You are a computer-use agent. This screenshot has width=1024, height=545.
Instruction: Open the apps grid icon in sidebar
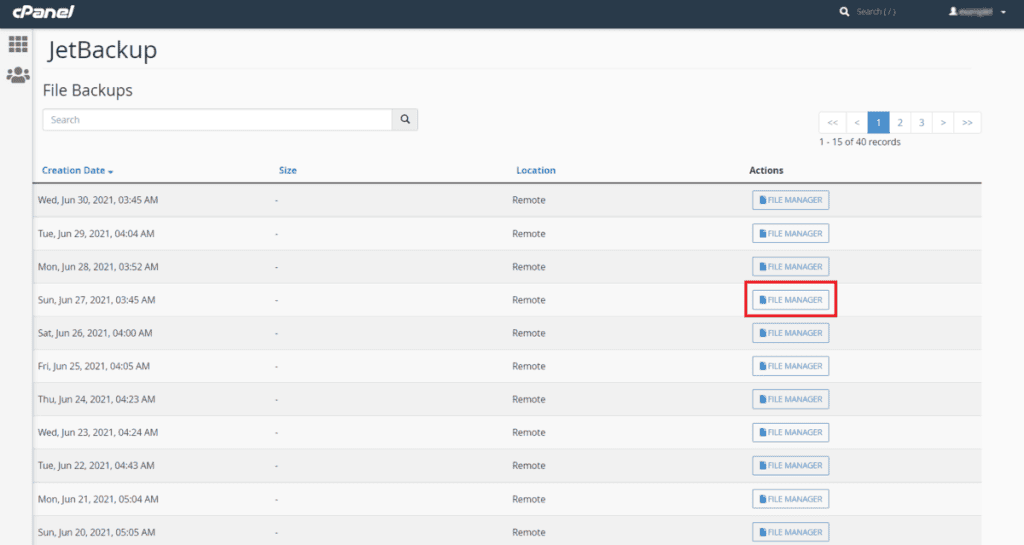(18, 44)
